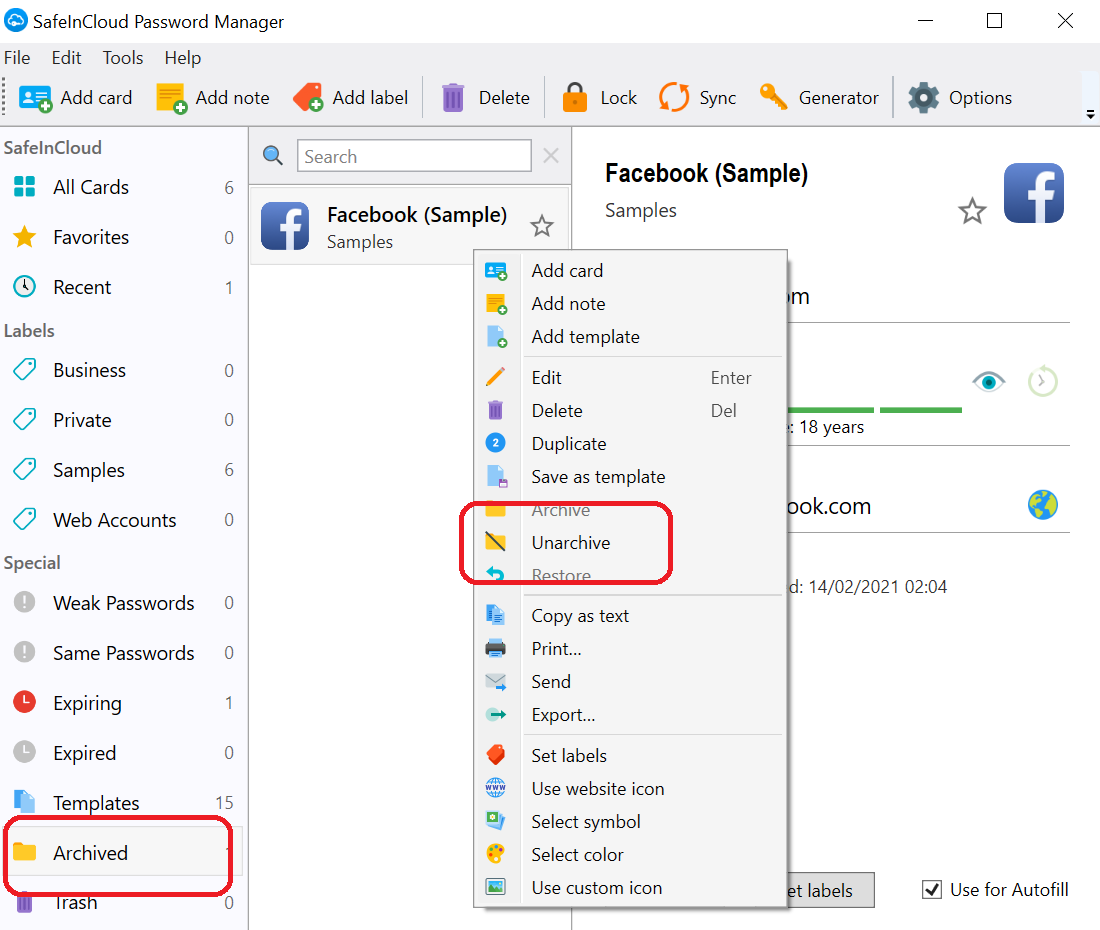
Task: Show All Cards in the sidebar
Action: [x=123, y=187]
